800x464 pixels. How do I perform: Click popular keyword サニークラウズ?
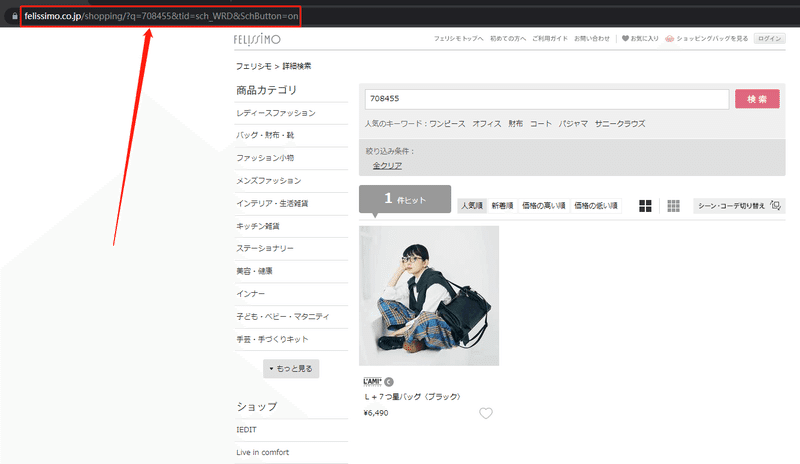(620, 124)
